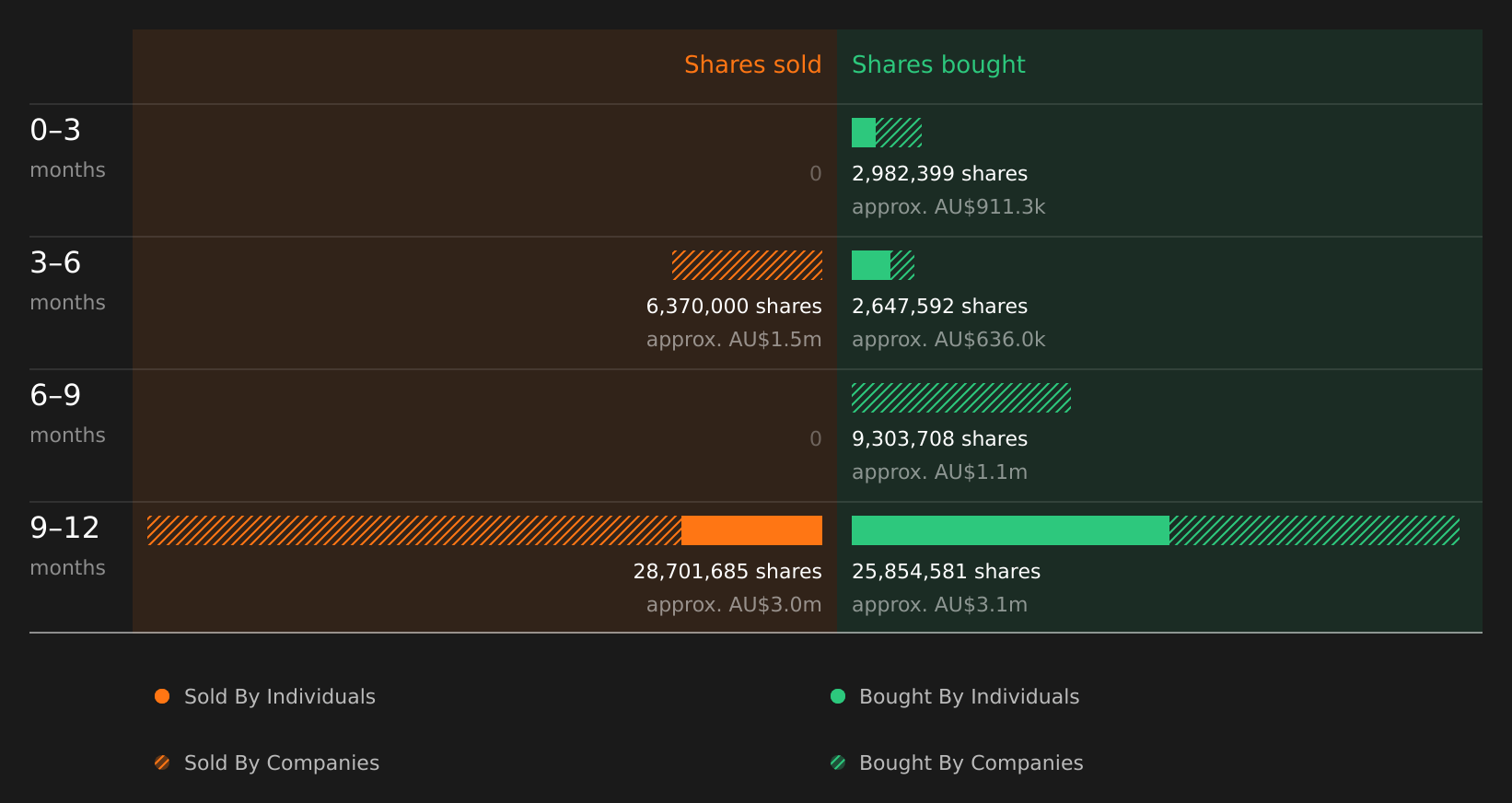Click the striped green bought bar in 9–12 months
1512x803 pixels.
[1314, 530]
